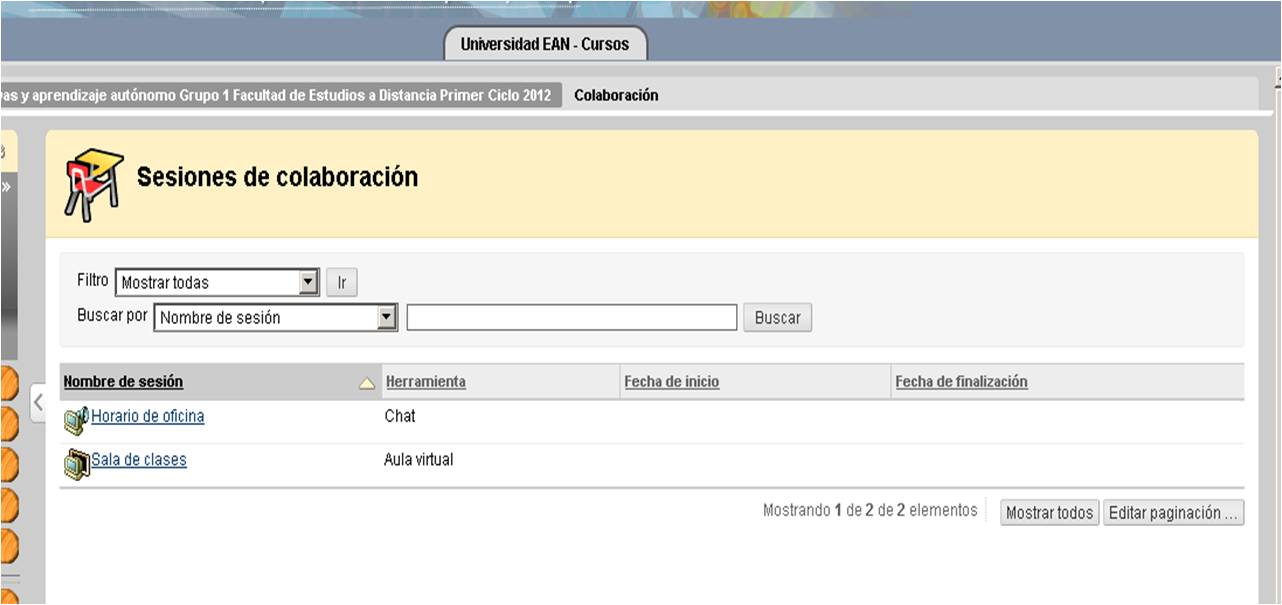Open Editar paginación settings
Viewport: 1282px width, 605px height.
1173,513
